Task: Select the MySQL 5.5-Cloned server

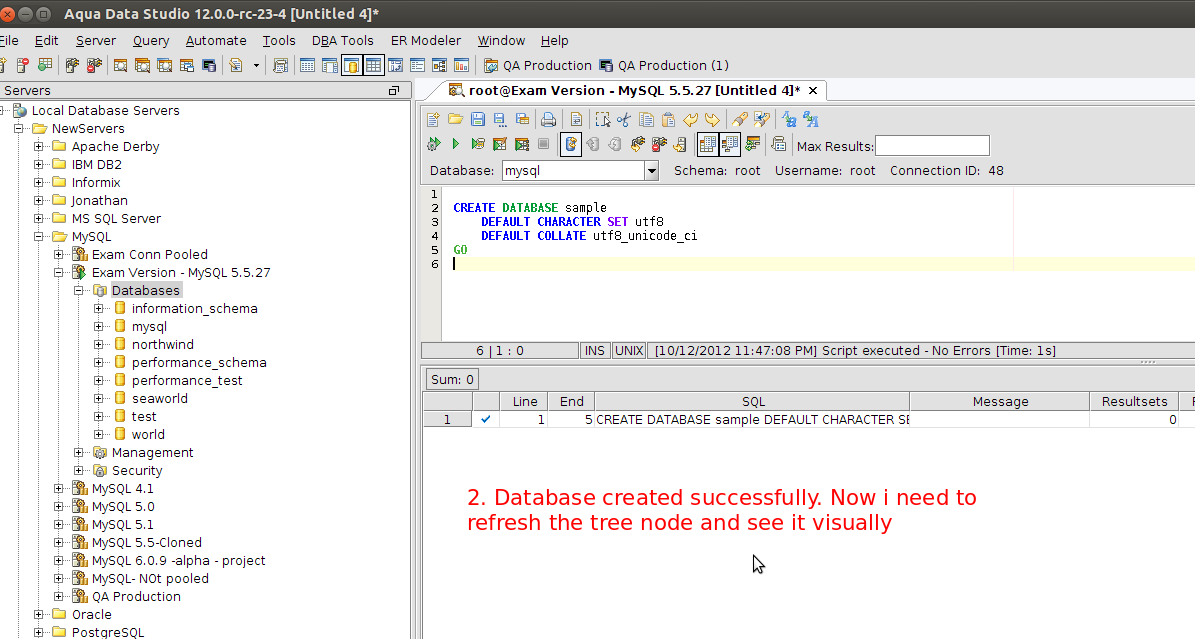Action: 146,543
